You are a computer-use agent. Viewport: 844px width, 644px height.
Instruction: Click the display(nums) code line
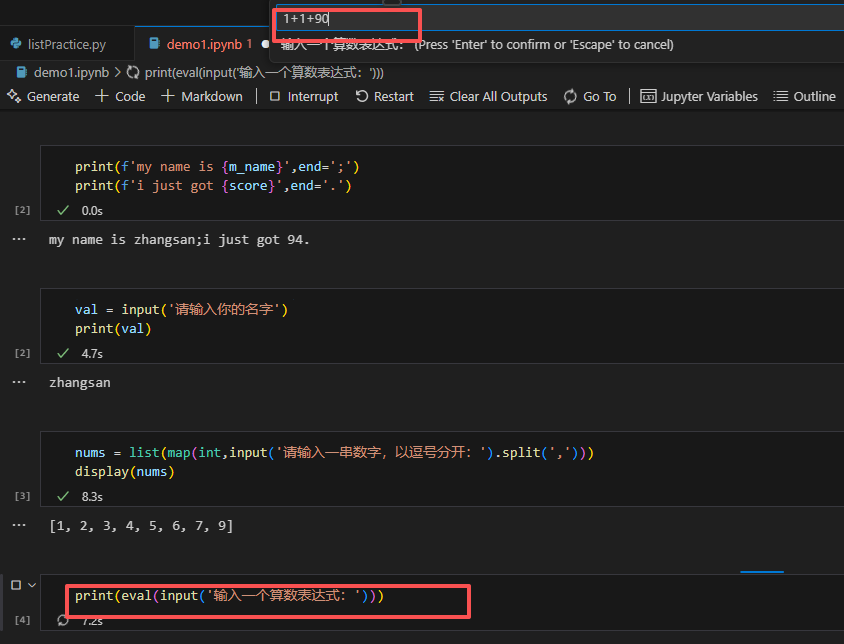coord(125,472)
